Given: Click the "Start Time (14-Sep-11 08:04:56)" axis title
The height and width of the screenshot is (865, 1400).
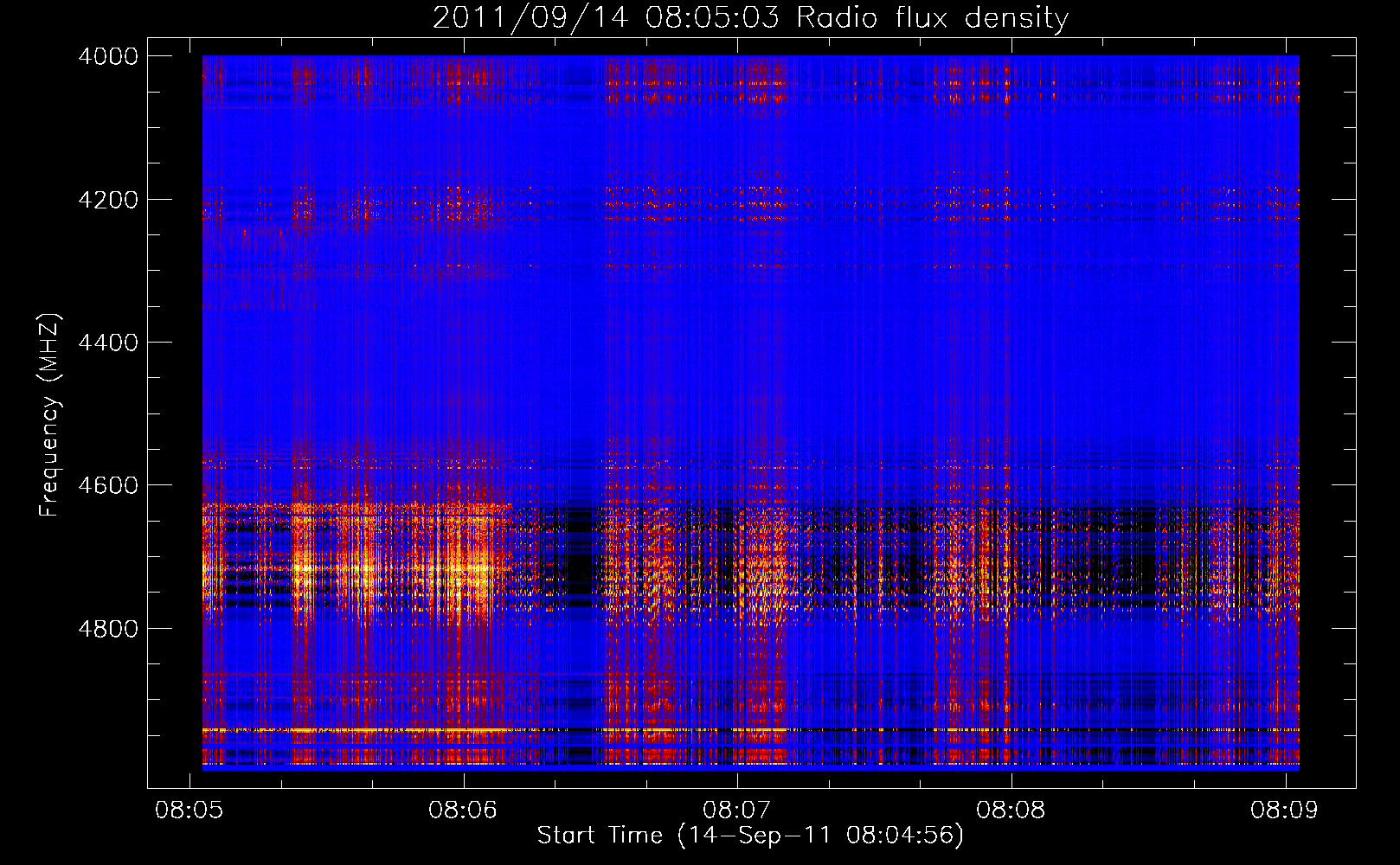Looking at the screenshot, I should [x=750, y=836].
